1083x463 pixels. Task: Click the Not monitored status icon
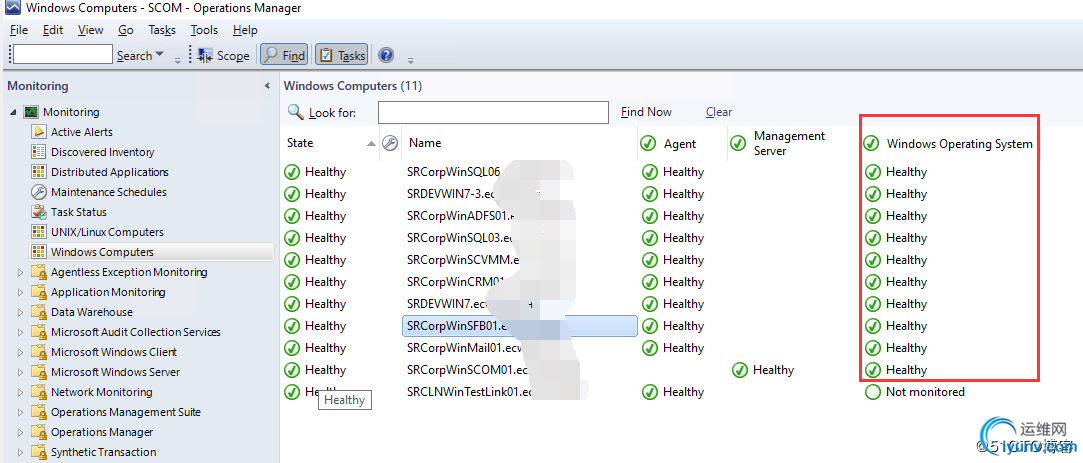click(x=873, y=392)
